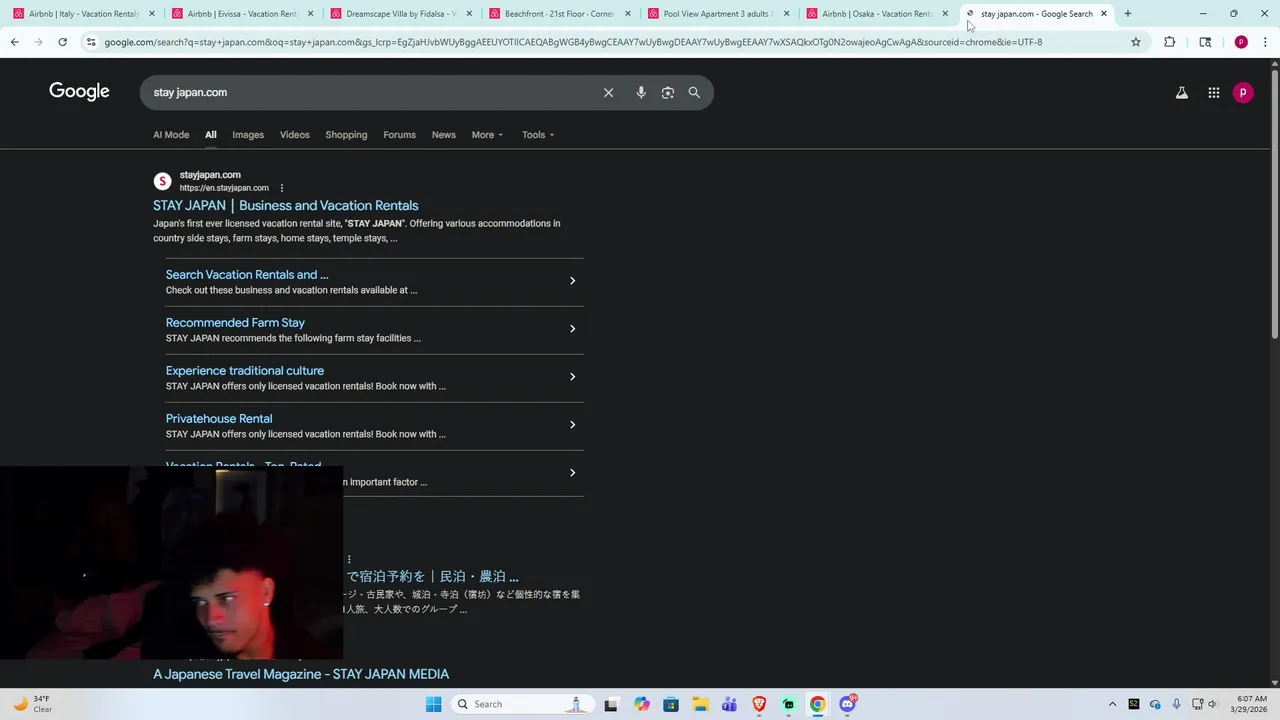Open Brave browser from the taskbar
Image resolution: width=1280 pixels, height=720 pixels.
coord(759,704)
